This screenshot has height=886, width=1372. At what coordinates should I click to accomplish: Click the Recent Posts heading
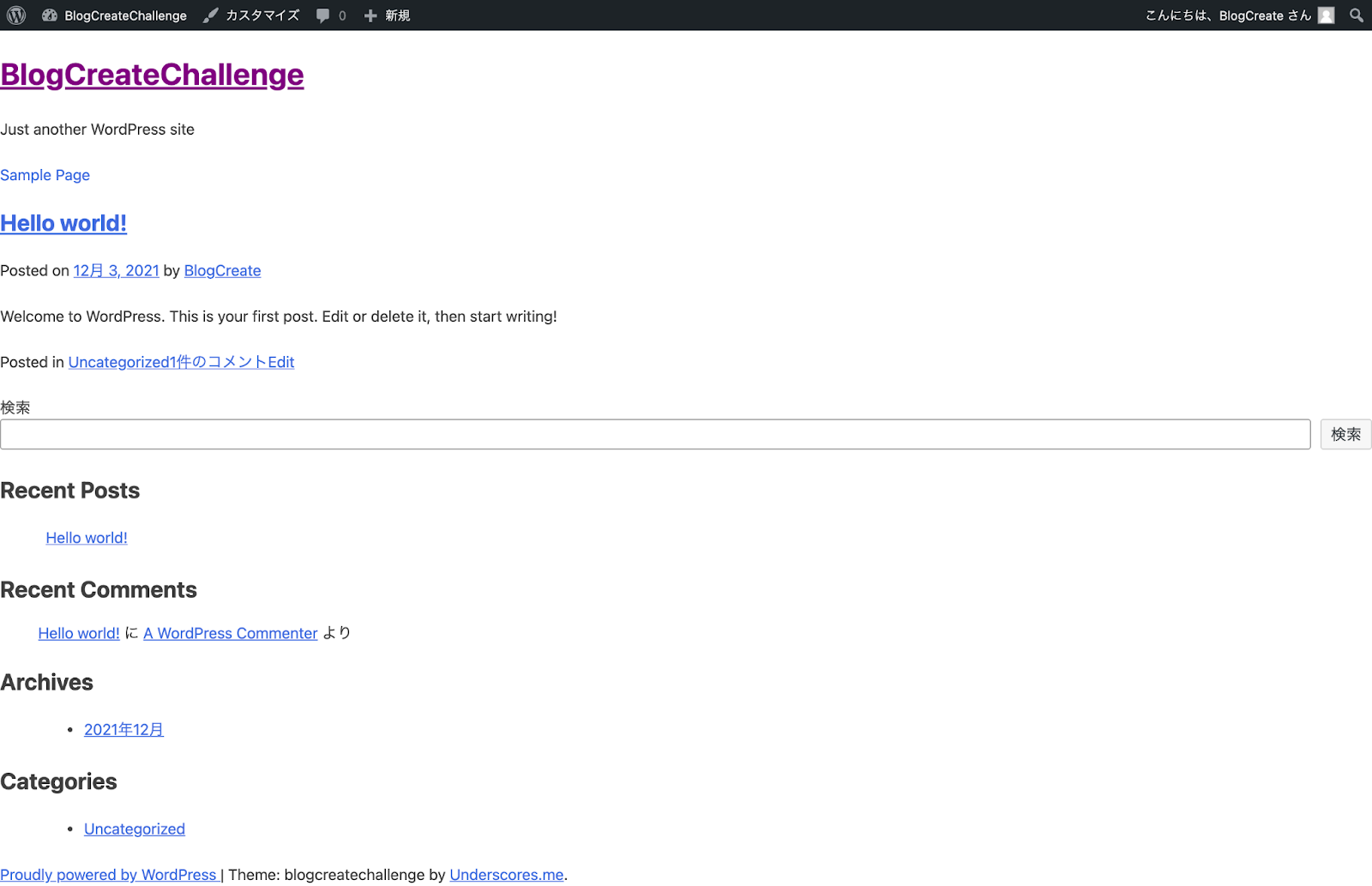click(x=69, y=491)
